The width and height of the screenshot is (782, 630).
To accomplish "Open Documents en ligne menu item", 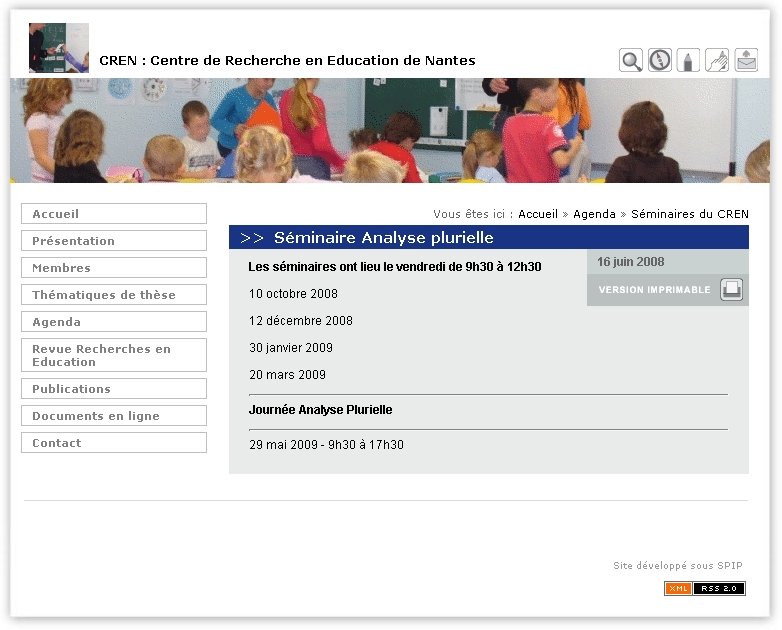I will pyautogui.click(x=114, y=416).
